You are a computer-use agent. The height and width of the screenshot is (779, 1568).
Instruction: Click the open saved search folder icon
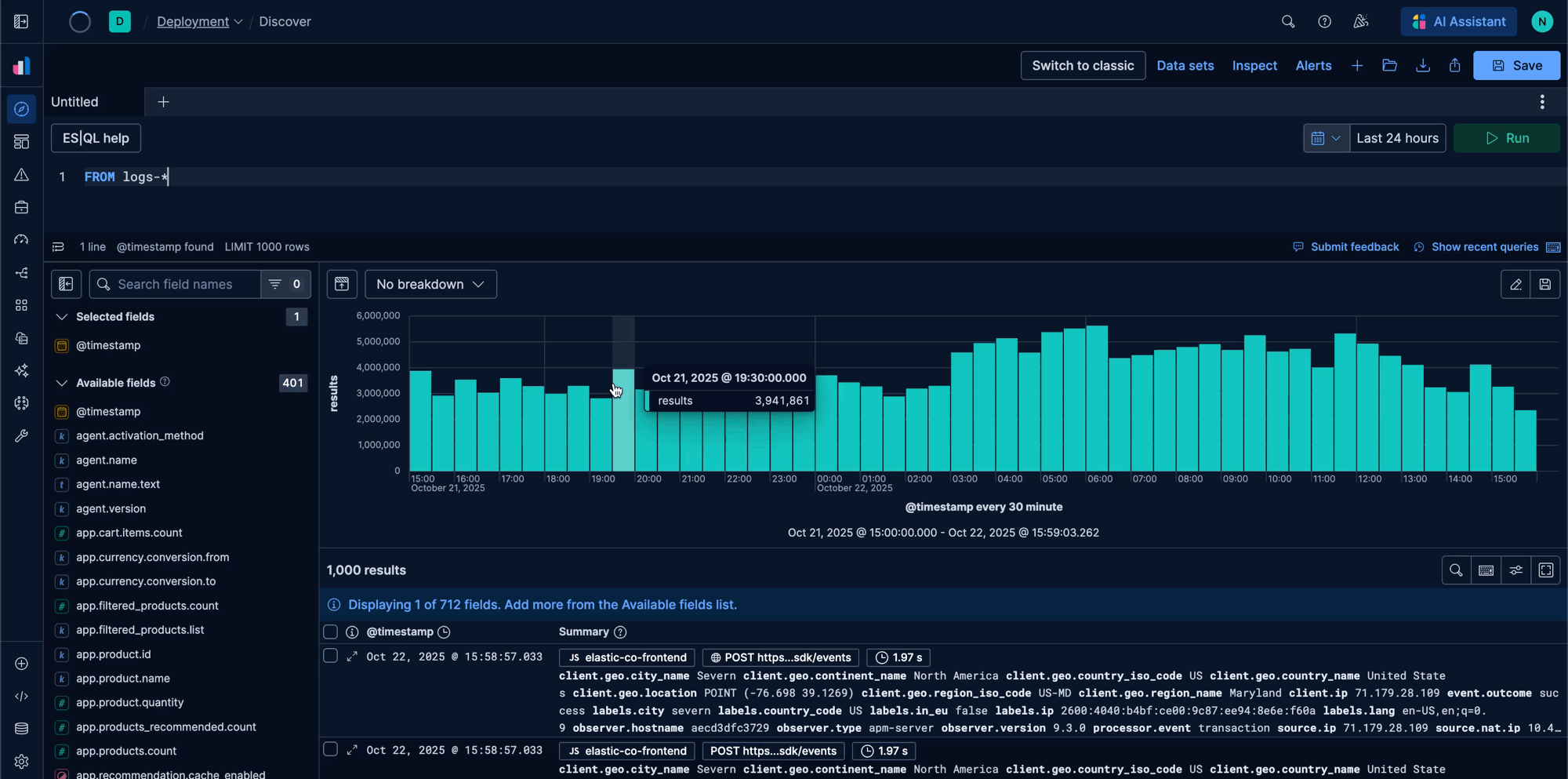(1389, 66)
